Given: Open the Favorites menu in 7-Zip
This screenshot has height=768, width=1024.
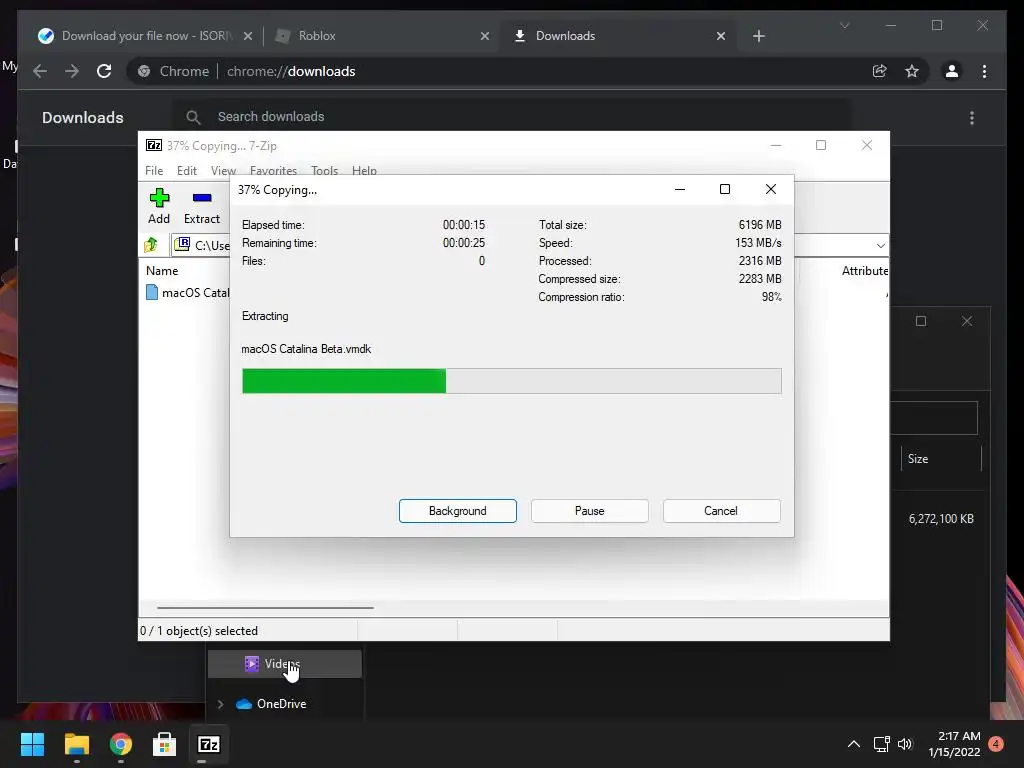Looking at the screenshot, I should 273,170.
